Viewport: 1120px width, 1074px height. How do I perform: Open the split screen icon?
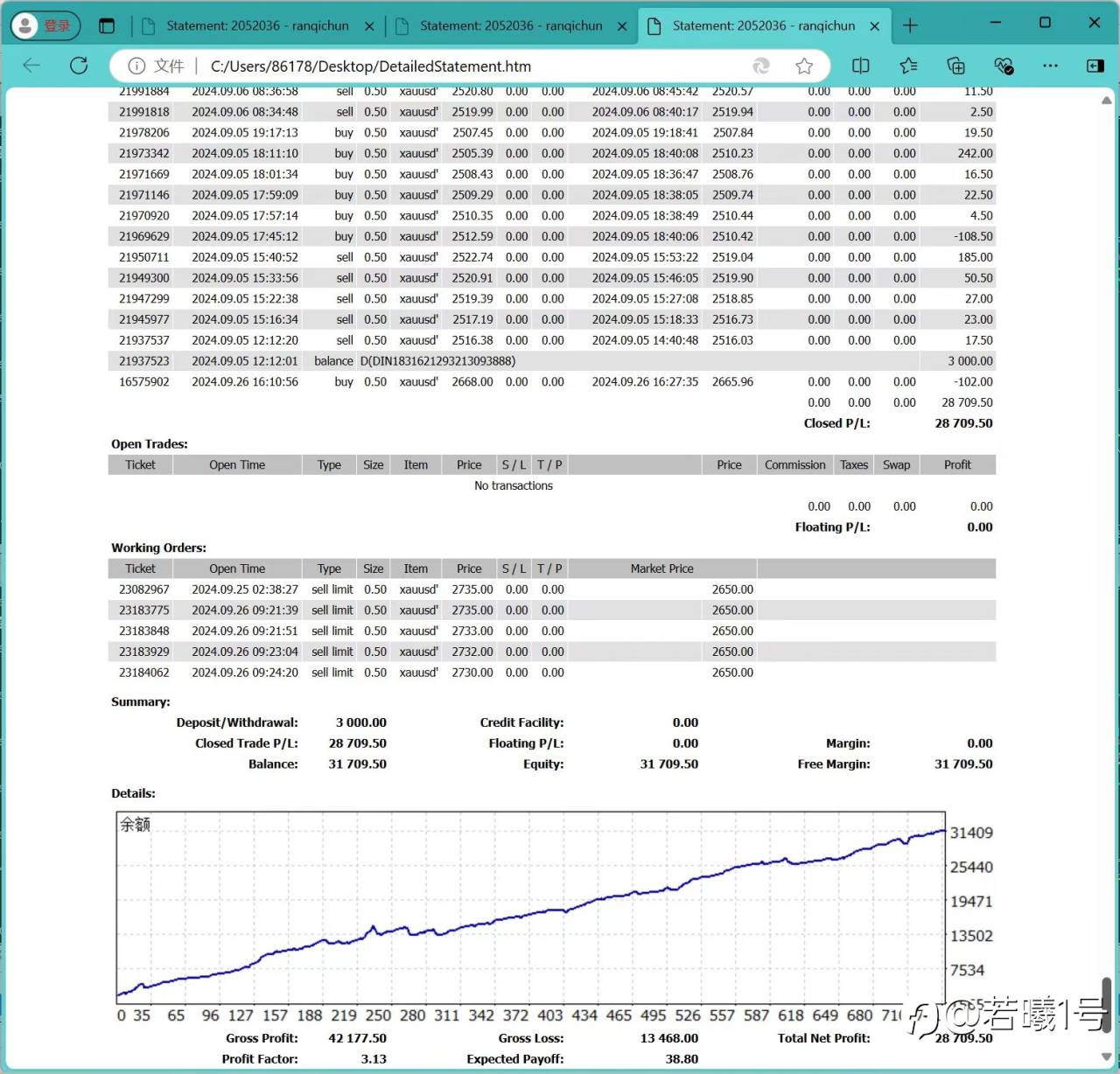860,66
